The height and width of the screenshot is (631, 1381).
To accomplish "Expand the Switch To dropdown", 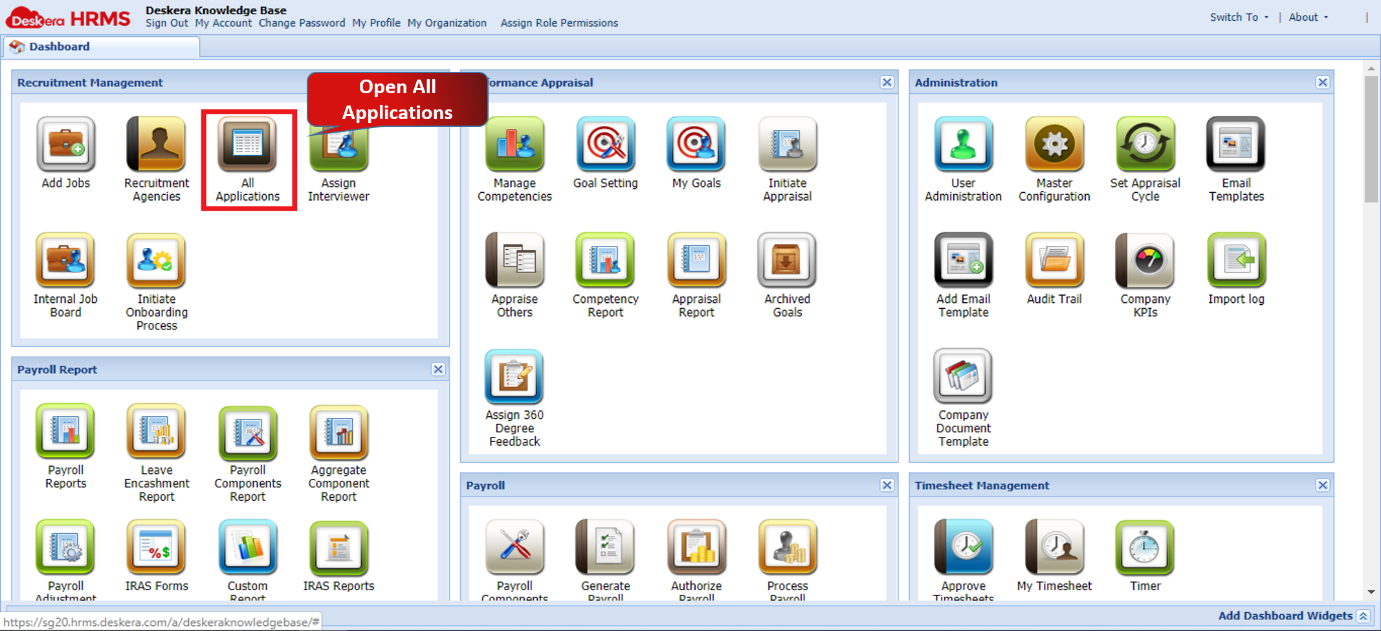I will (1239, 17).
